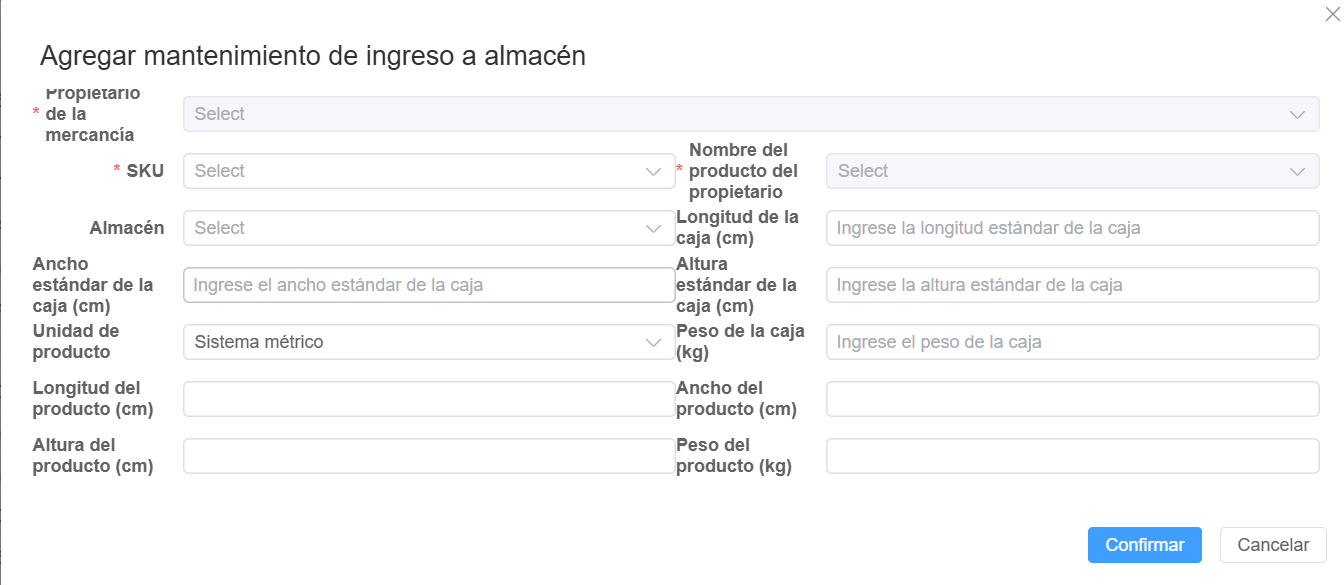The image size is (1344, 585).
Task: Focus the Longitud de la caja field
Action: coord(1072,228)
